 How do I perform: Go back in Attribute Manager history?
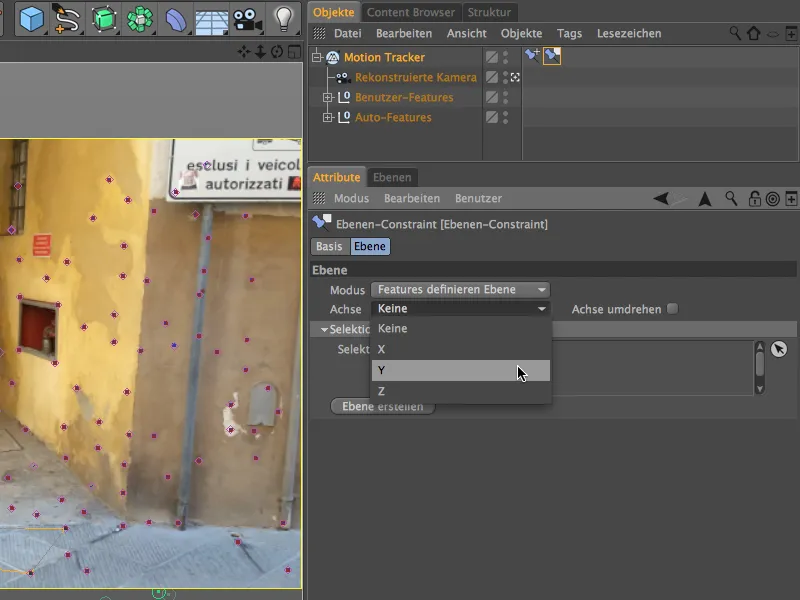tap(661, 198)
